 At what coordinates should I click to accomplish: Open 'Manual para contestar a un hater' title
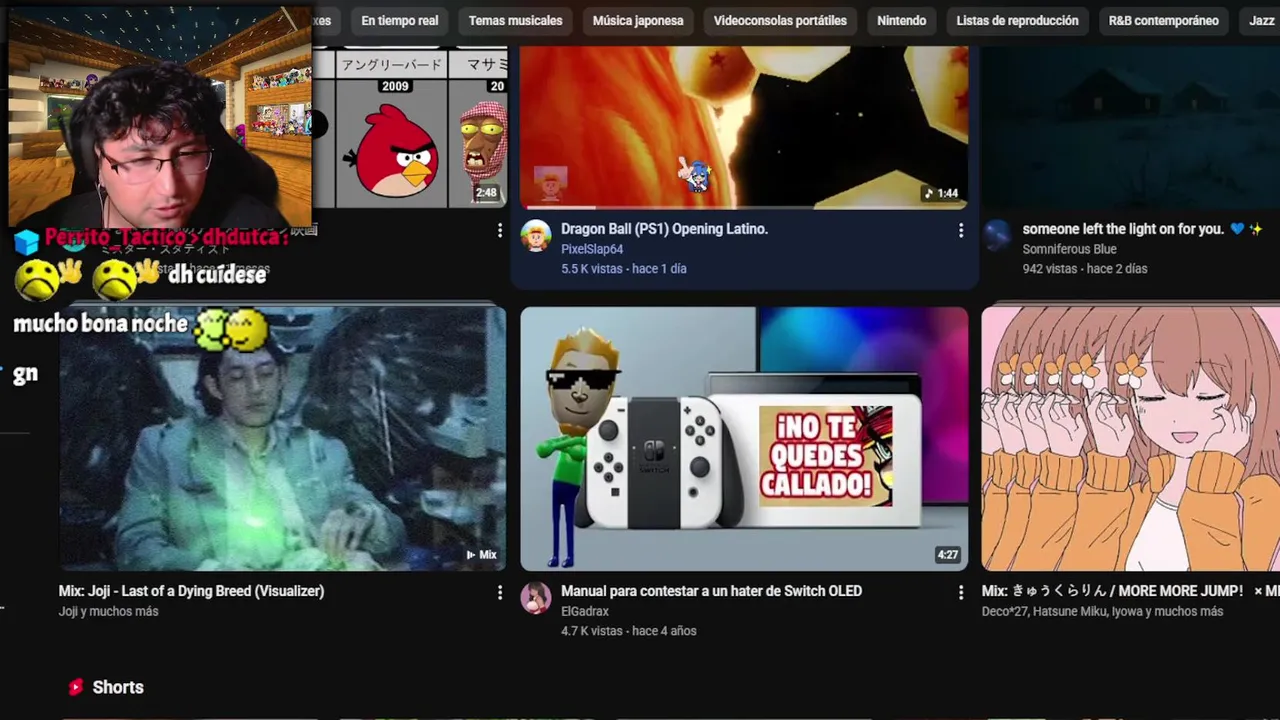711,591
